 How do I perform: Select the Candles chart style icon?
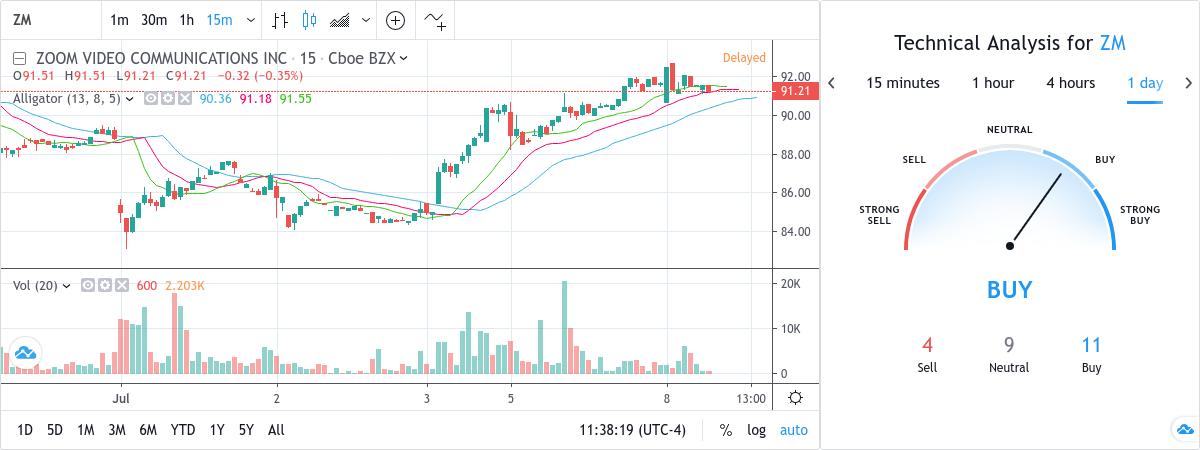tap(309, 20)
